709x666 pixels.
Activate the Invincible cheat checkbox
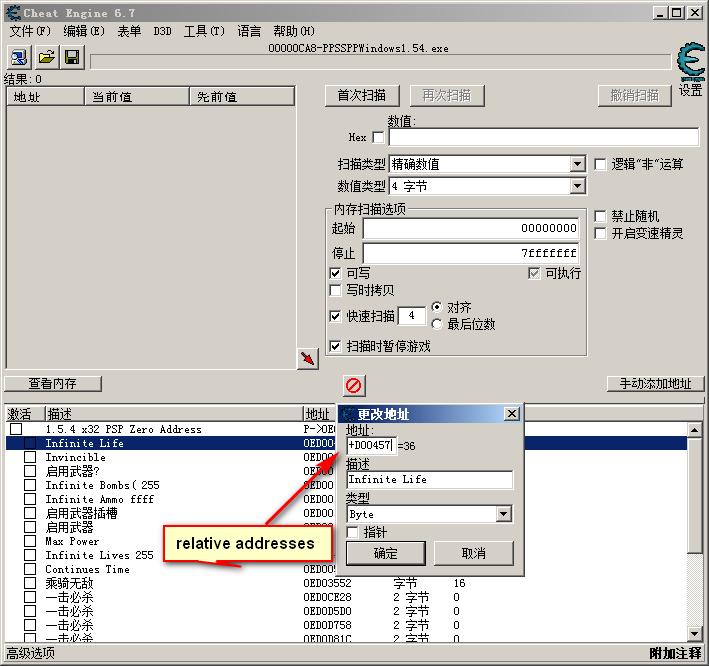coord(30,457)
